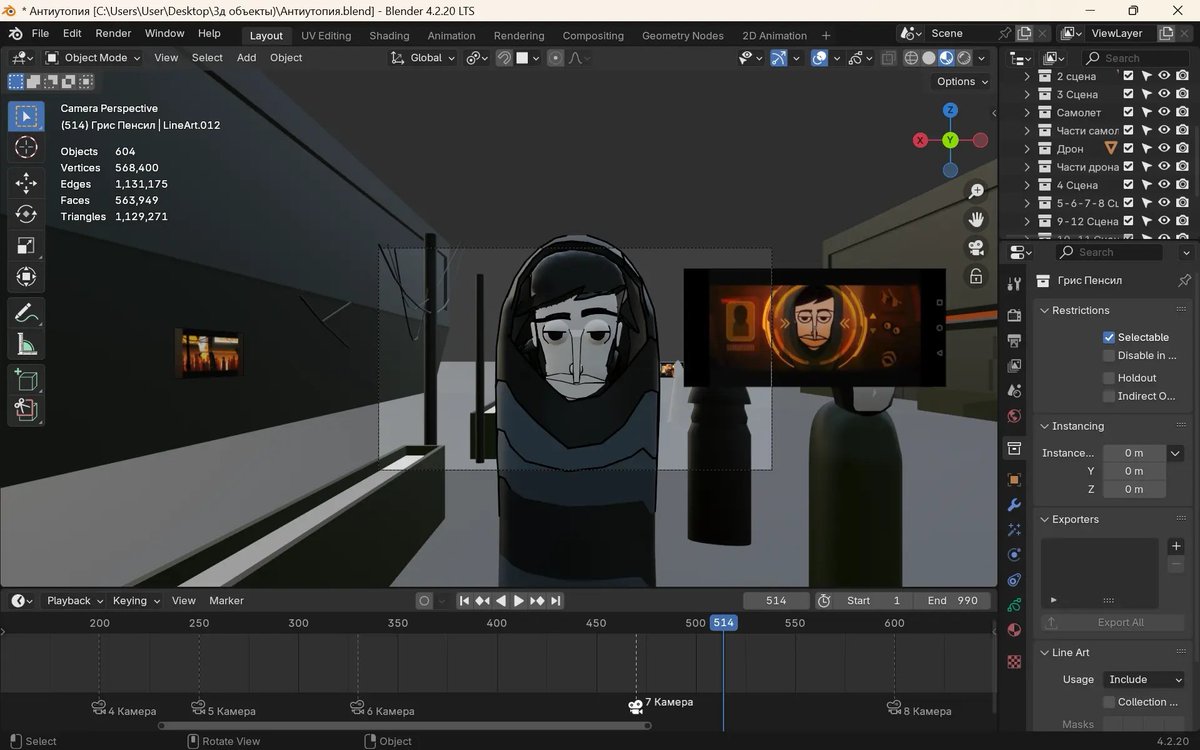This screenshot has height=750, width=1200.
Task: Click the green Y axis gizmo
Action: click(950, 140)
